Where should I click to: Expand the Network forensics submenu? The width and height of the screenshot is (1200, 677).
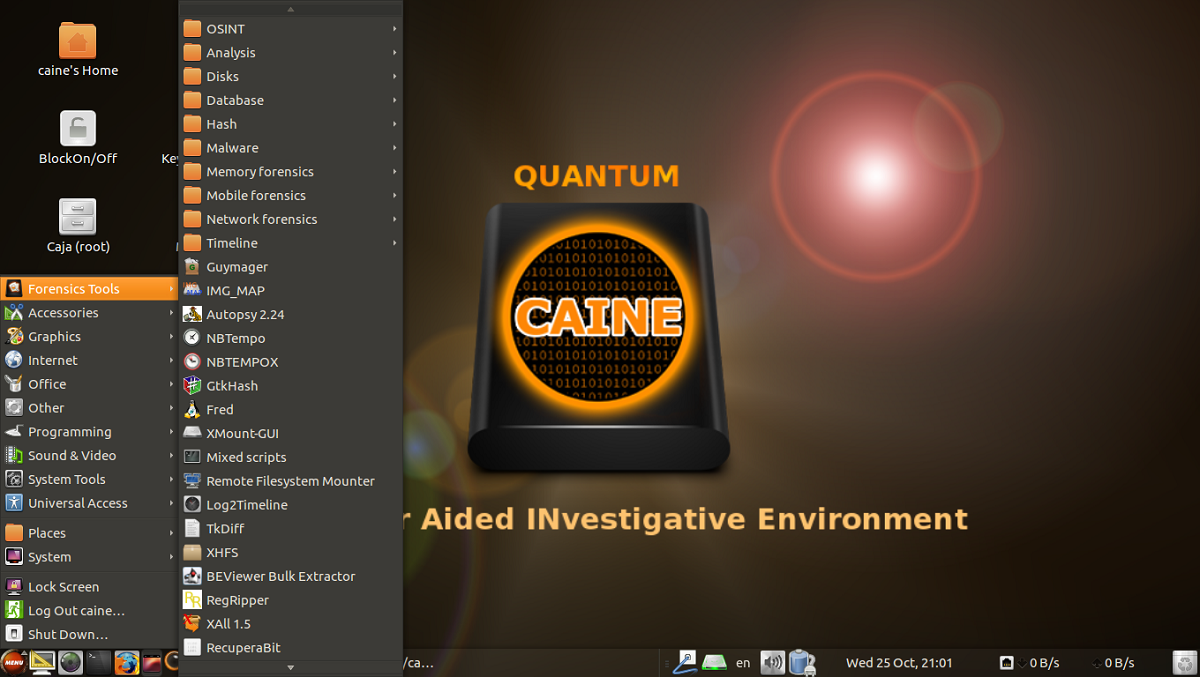[290, 219]
